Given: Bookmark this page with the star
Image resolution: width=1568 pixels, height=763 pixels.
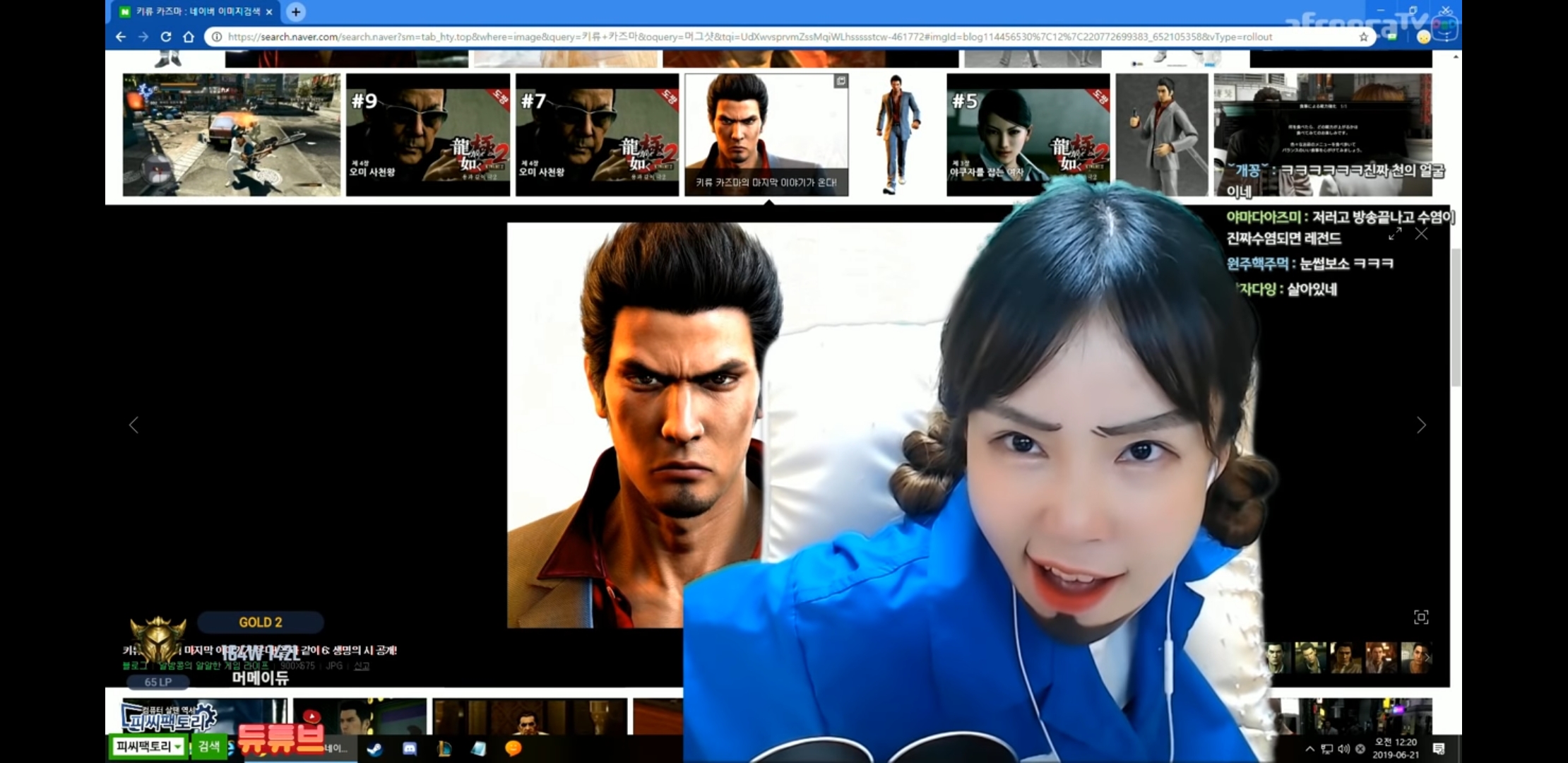Looking at the screenshot, I should coord(1363,37).
